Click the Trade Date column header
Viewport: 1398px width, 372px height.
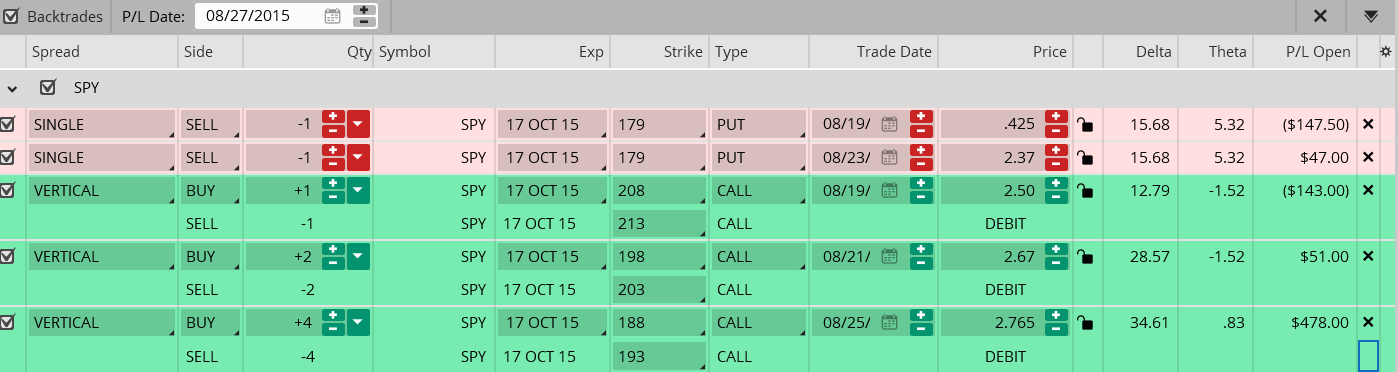[x=894, y=52]
